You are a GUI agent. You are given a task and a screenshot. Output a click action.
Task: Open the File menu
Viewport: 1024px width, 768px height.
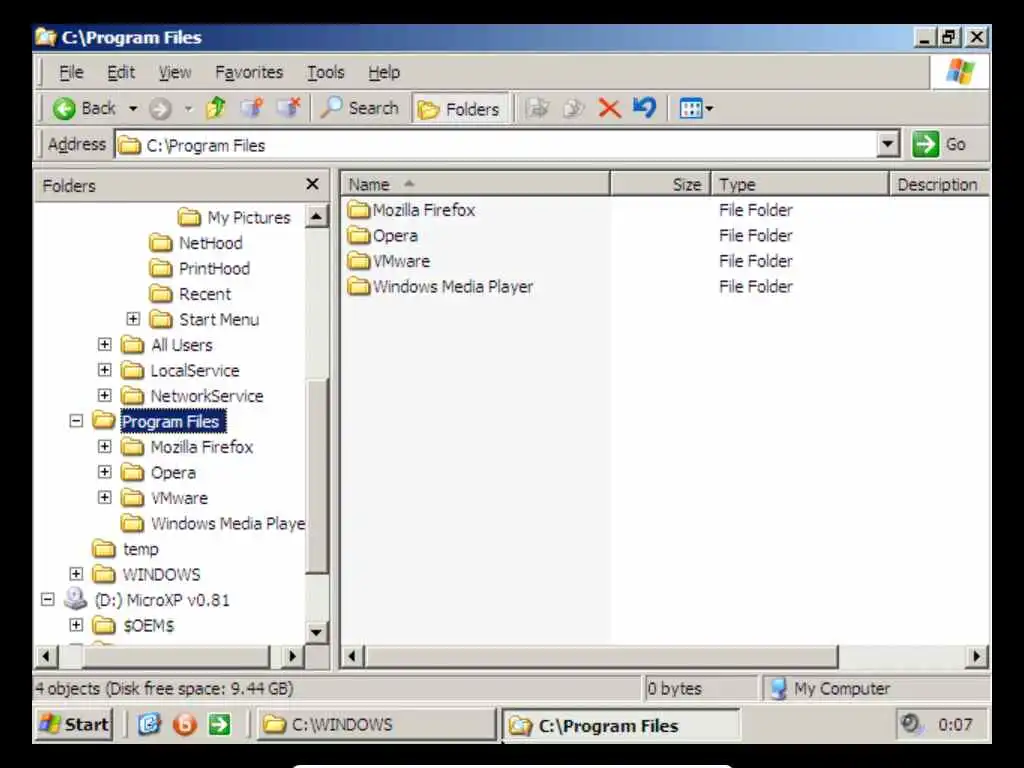point(71,72)
